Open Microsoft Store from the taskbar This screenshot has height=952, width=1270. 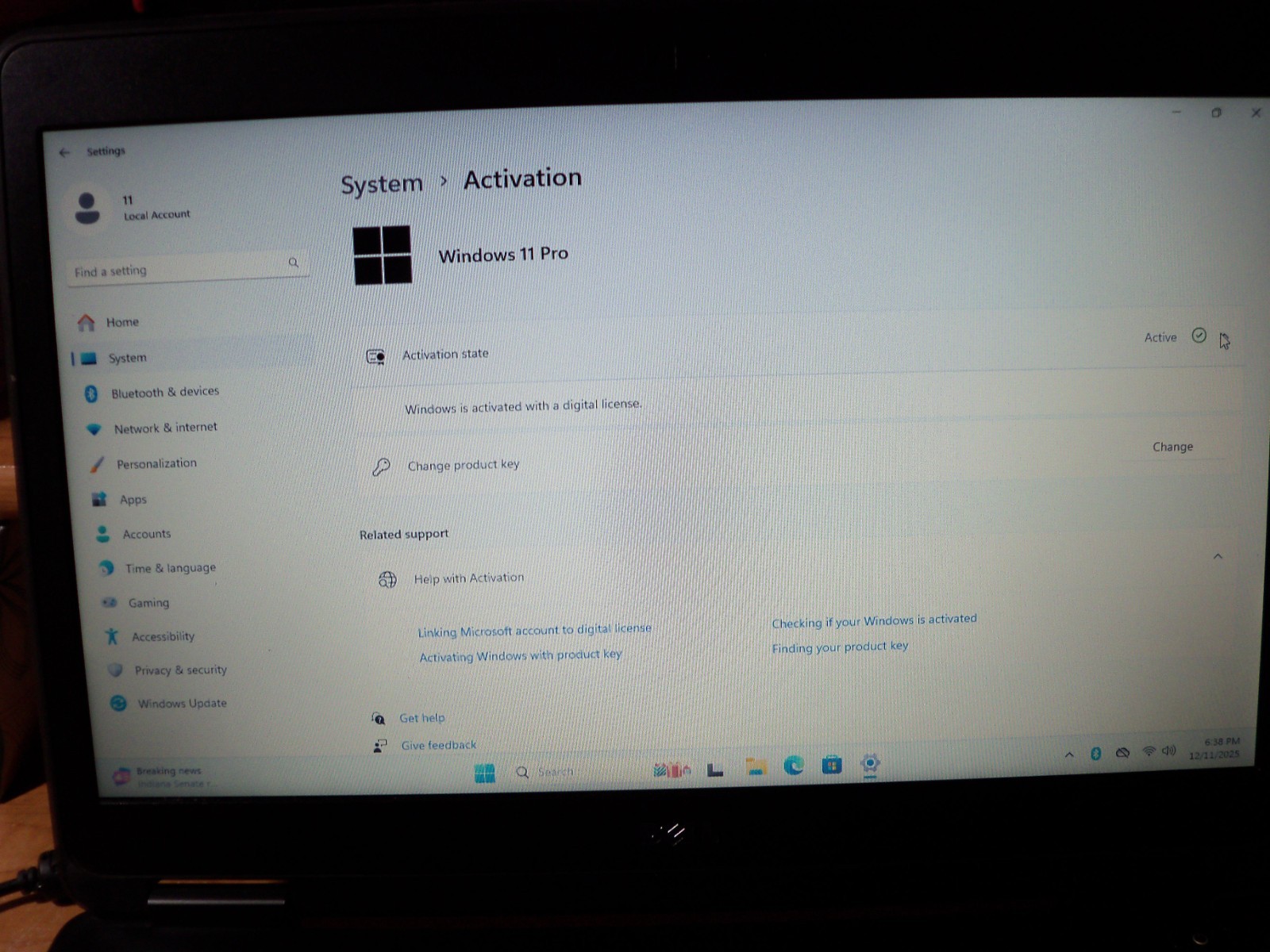(831, 765)
